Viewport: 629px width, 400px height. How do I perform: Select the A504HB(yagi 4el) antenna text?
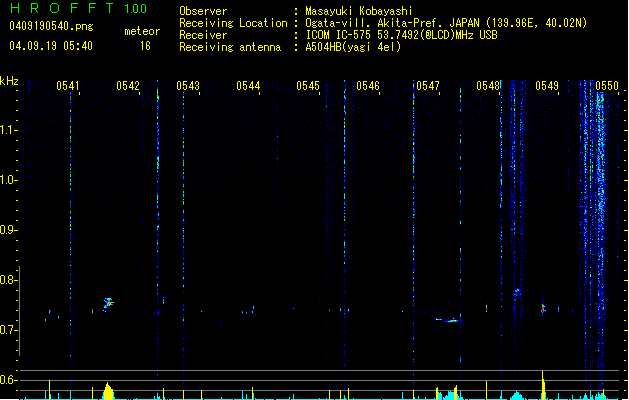[353, 47]
